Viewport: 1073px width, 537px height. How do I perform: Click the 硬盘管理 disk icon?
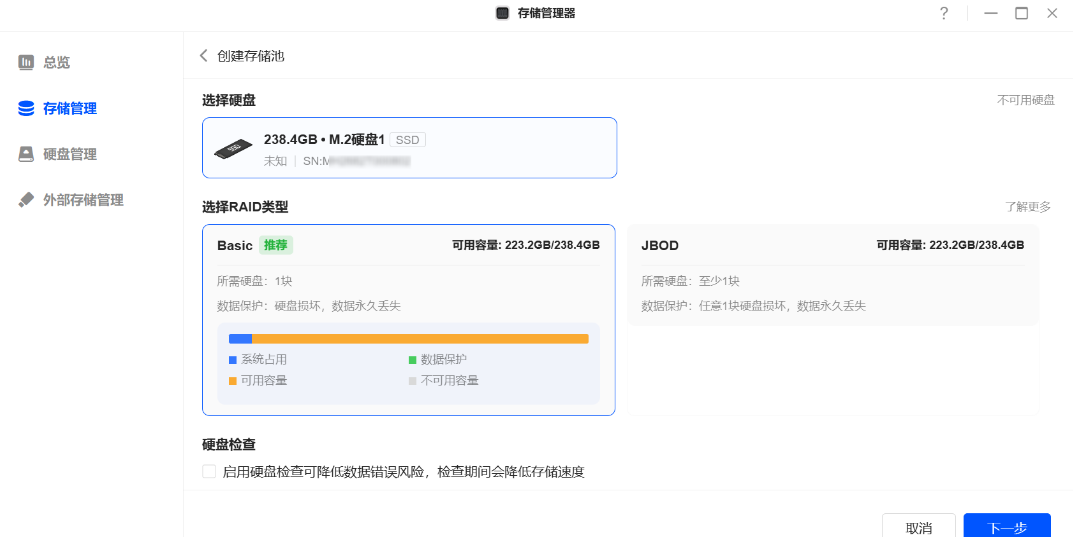pos(26,154)
